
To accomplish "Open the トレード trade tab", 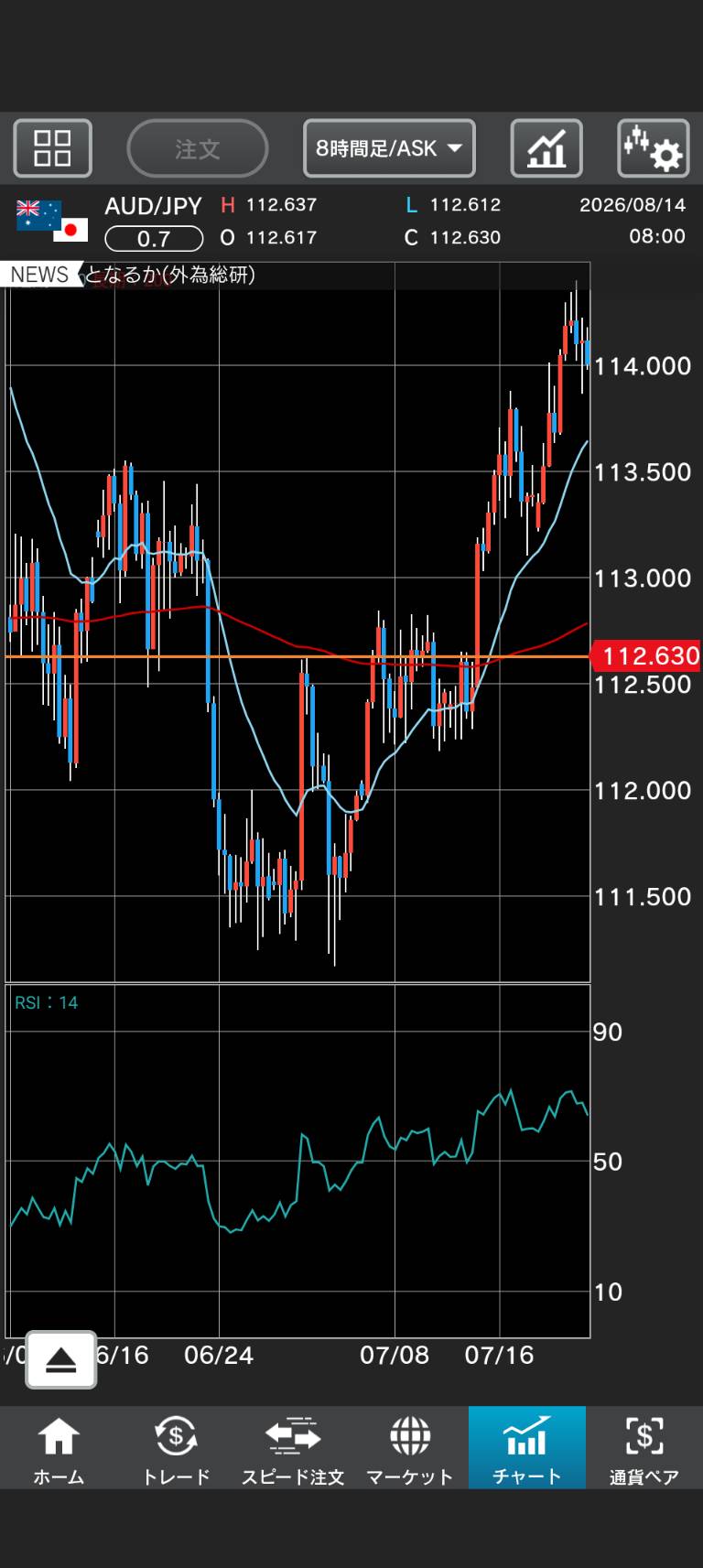I will [x=176, y=1448].
